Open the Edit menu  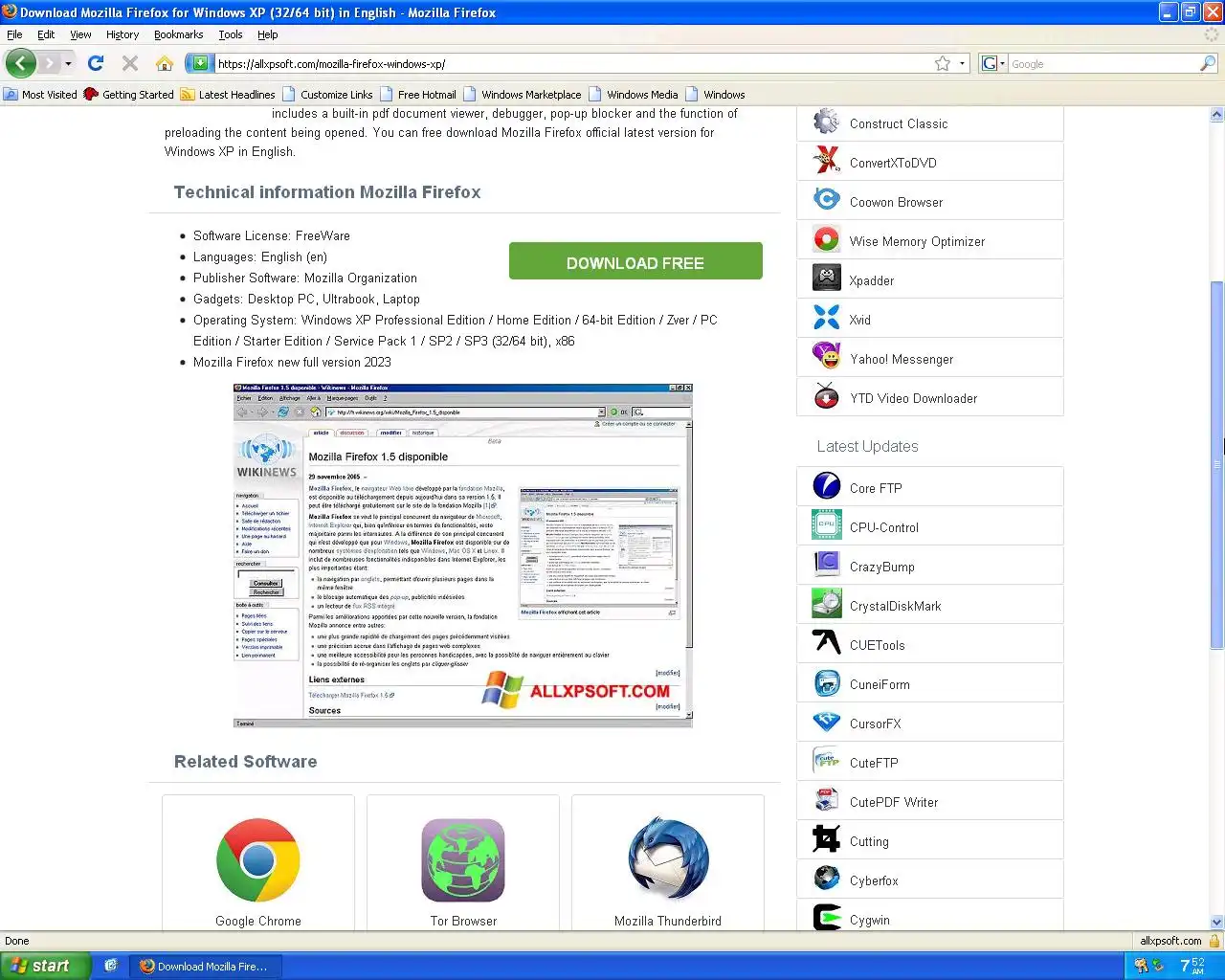[46, 34]
